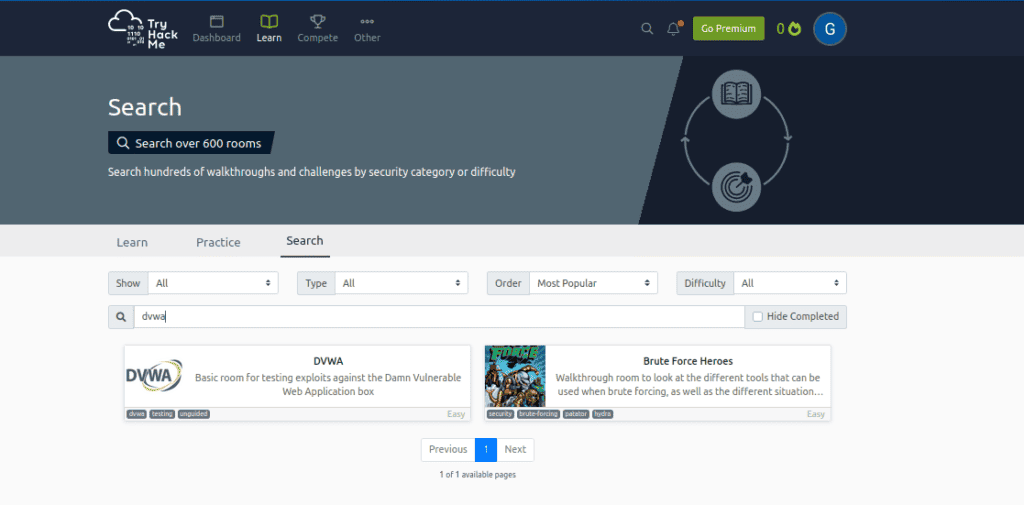Go to the Previous results page

click(448, 449)
